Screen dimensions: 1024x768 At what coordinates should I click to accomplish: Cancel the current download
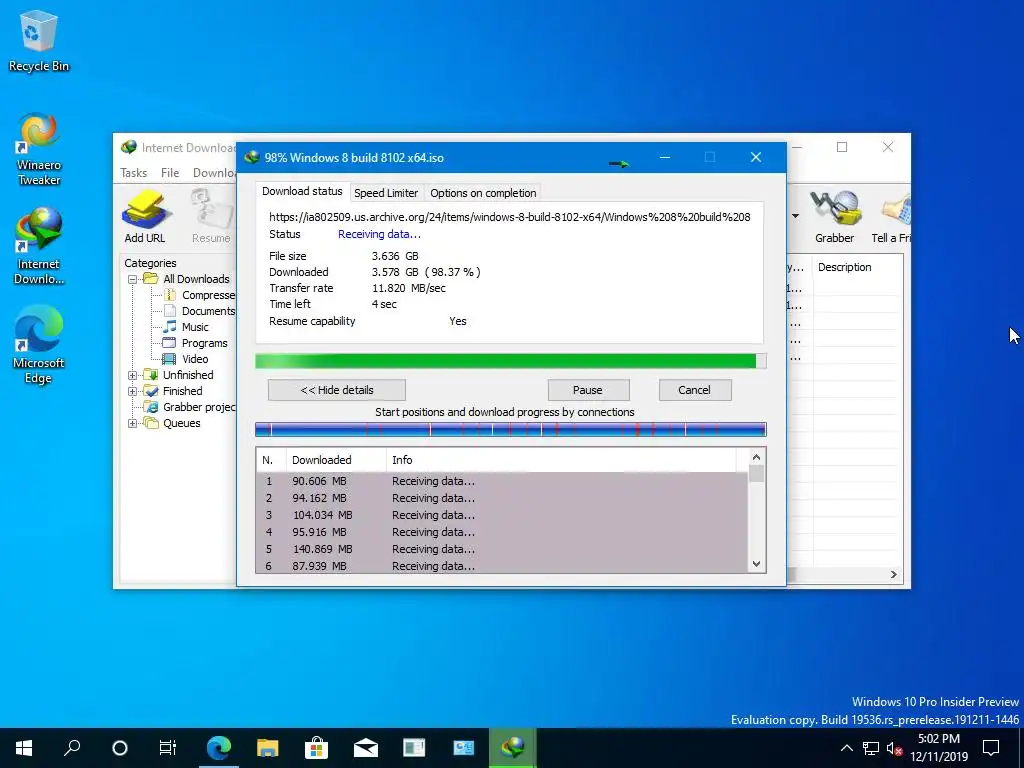pos(694,390)
